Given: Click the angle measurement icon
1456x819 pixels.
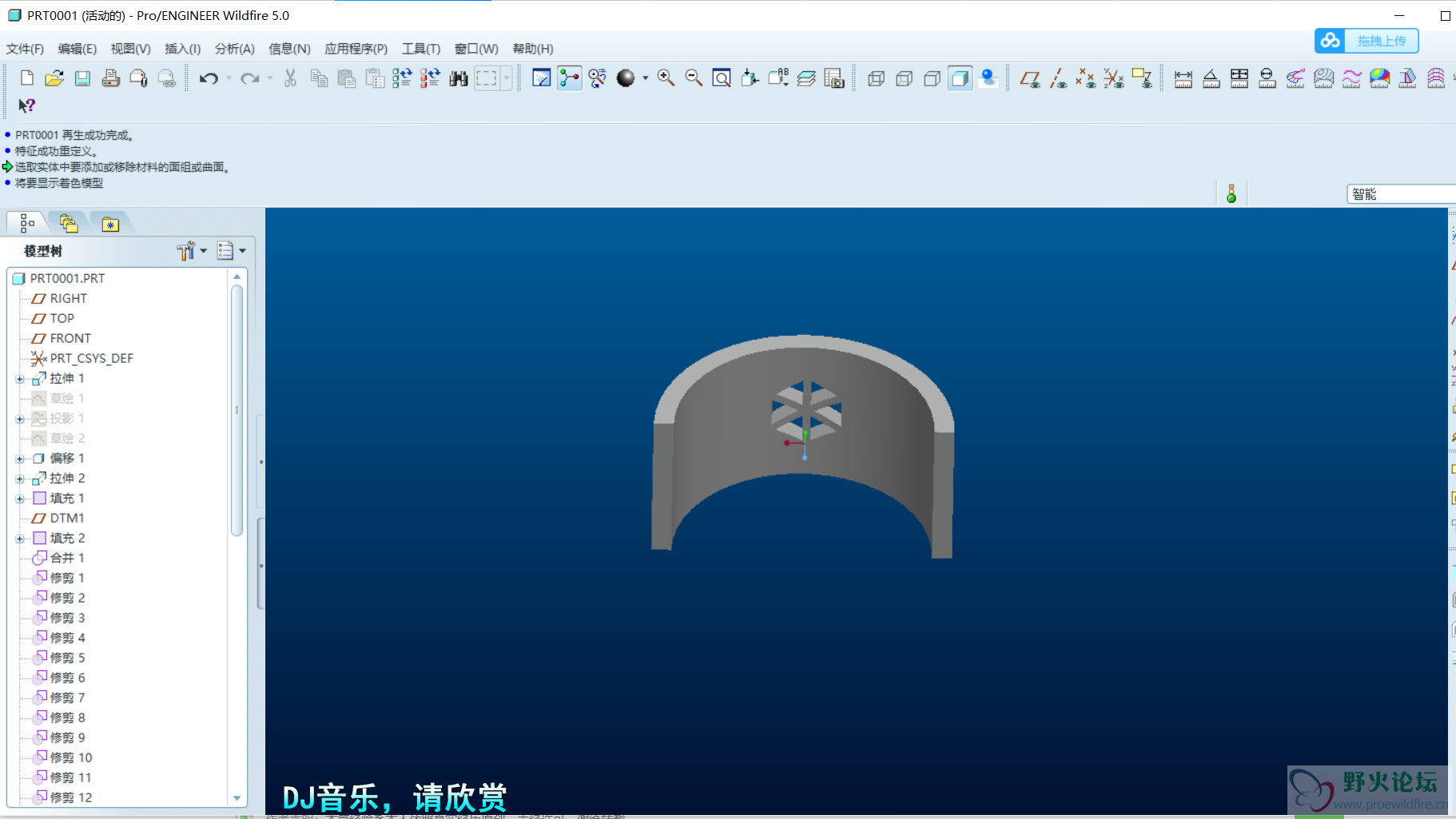Looking at the screenshot, I should 1211,78.
